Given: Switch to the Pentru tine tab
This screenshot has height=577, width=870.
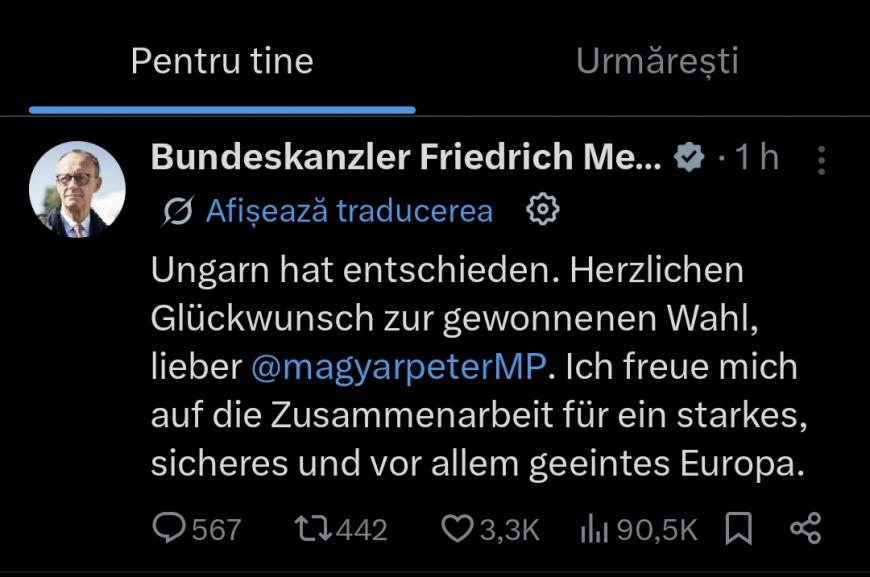Looking at the screenshot, I should point(222,62).
